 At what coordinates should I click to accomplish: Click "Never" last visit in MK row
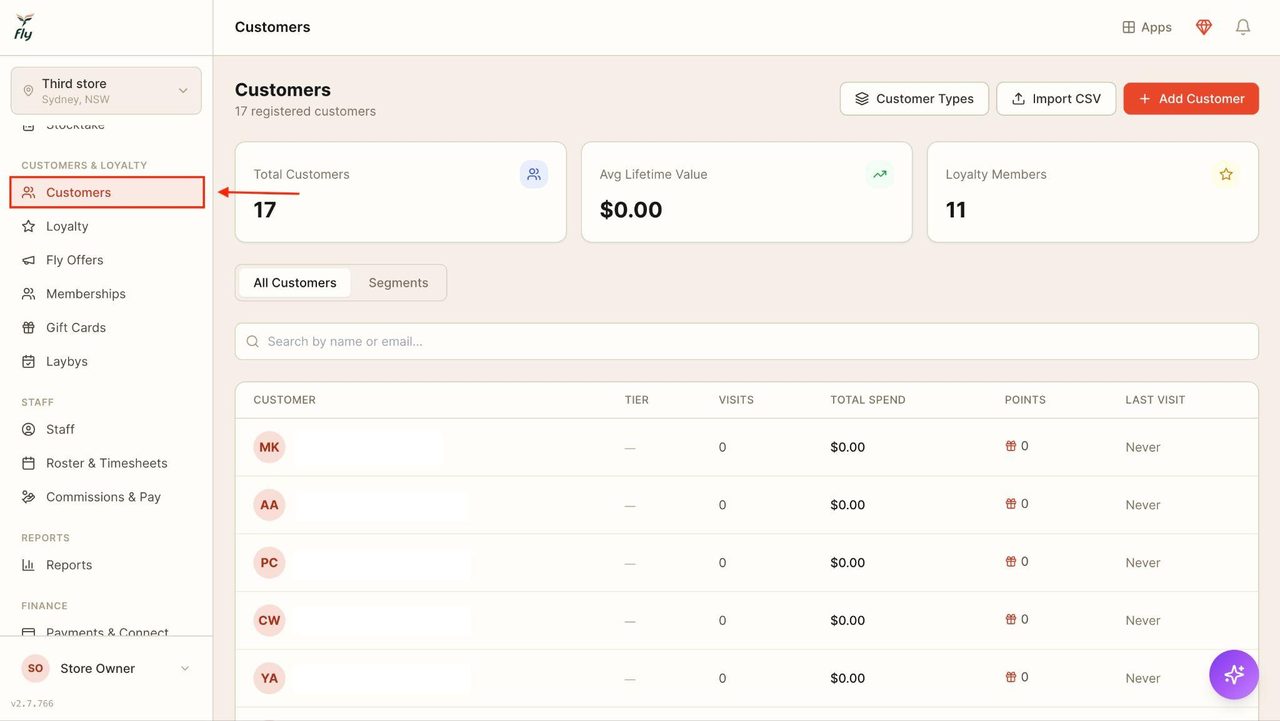pos(1143,447)
